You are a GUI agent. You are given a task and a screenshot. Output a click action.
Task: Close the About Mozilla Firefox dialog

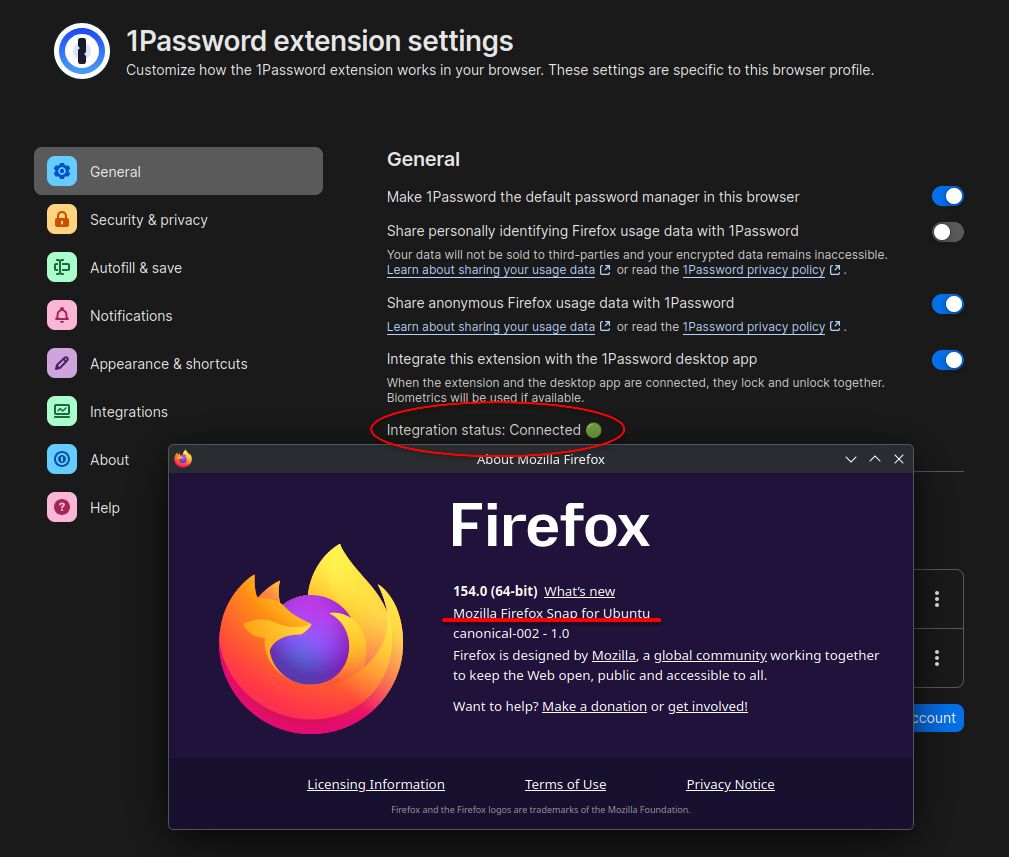coord(899,459)
